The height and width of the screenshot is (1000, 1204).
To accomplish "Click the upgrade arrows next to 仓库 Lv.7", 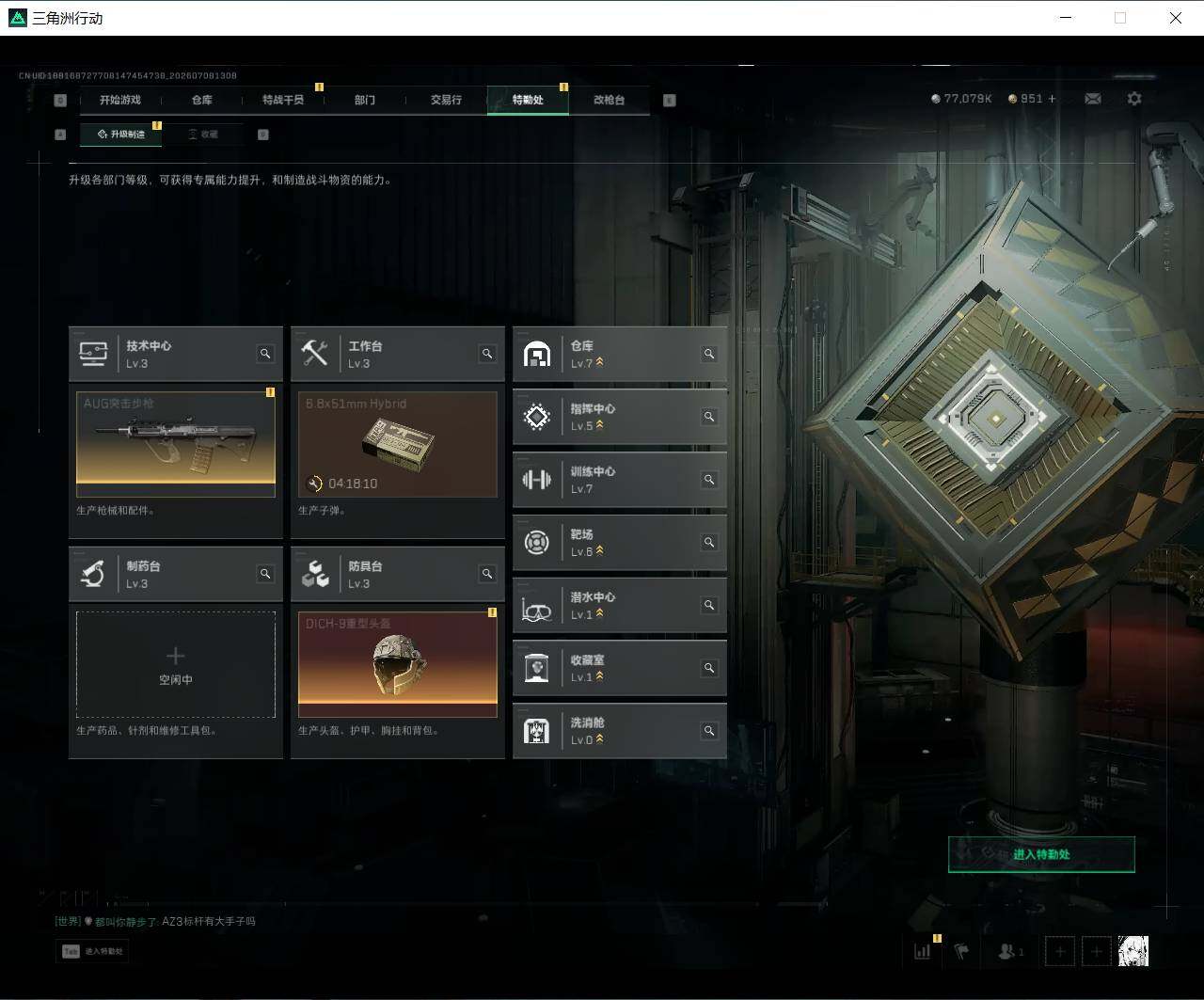I will tap(599, 362).
